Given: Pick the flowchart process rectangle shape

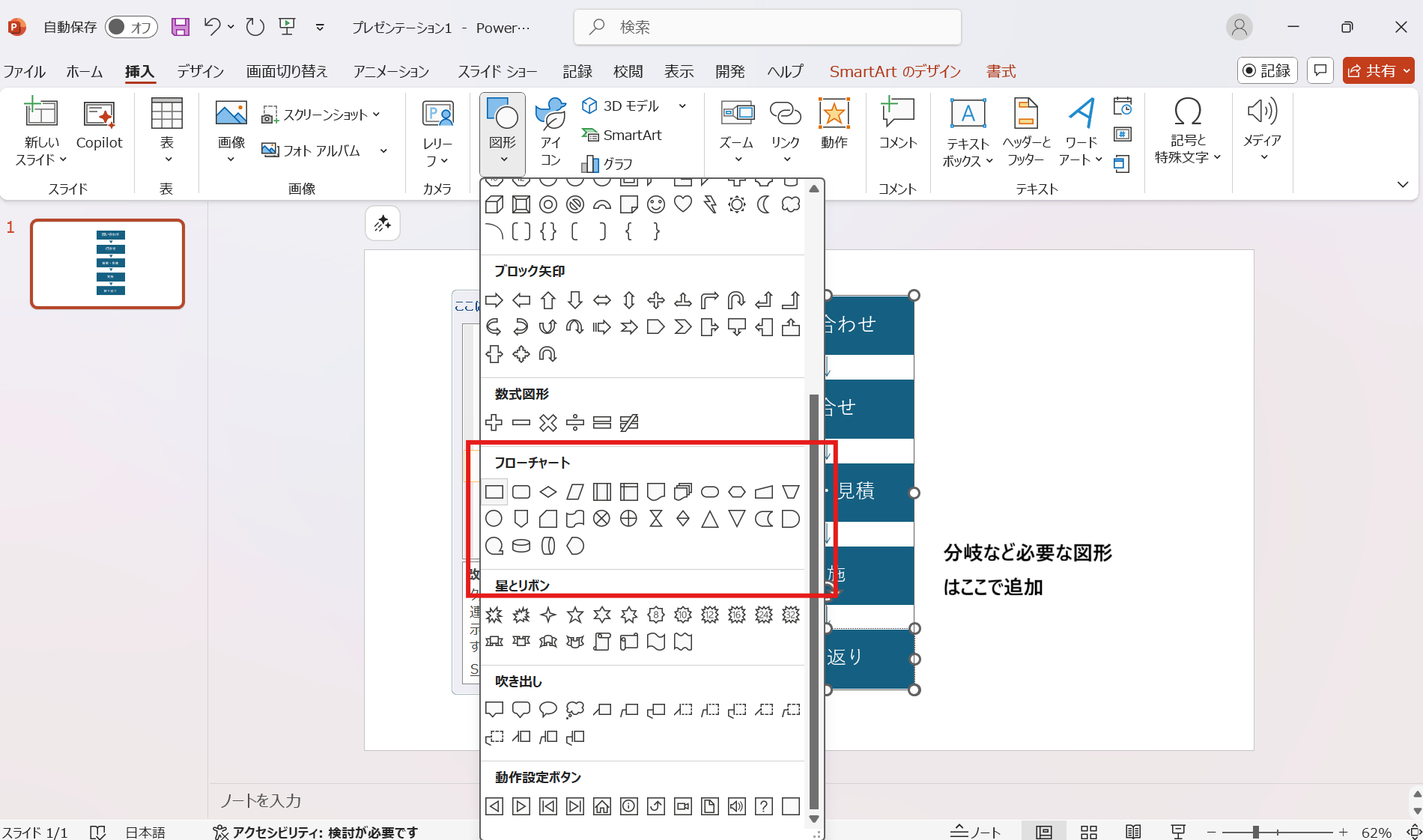Looking at the screenshot, I should tap(494, 492).
